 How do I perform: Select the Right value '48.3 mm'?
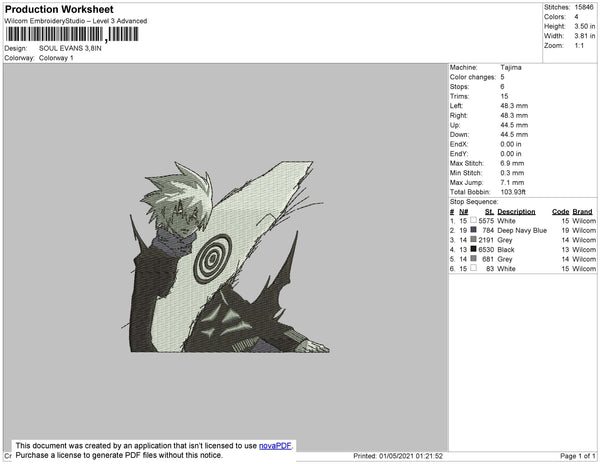[514, 116]
